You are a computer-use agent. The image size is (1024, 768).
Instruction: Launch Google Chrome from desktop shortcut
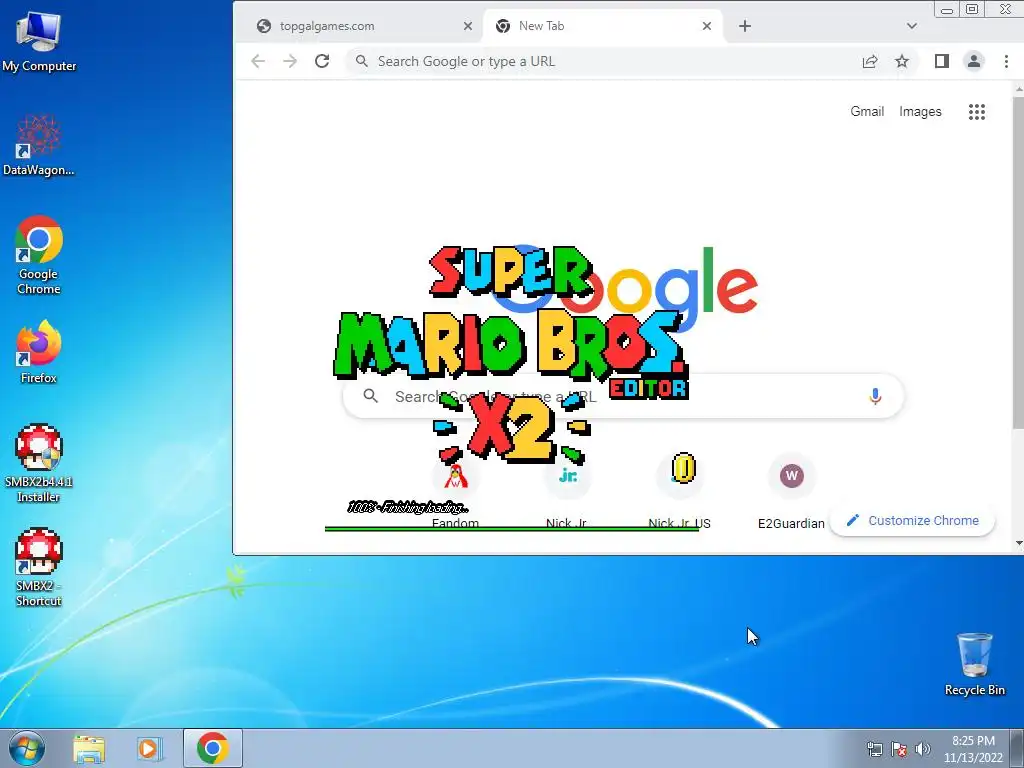pyautogui.click(x=39, y=255)
